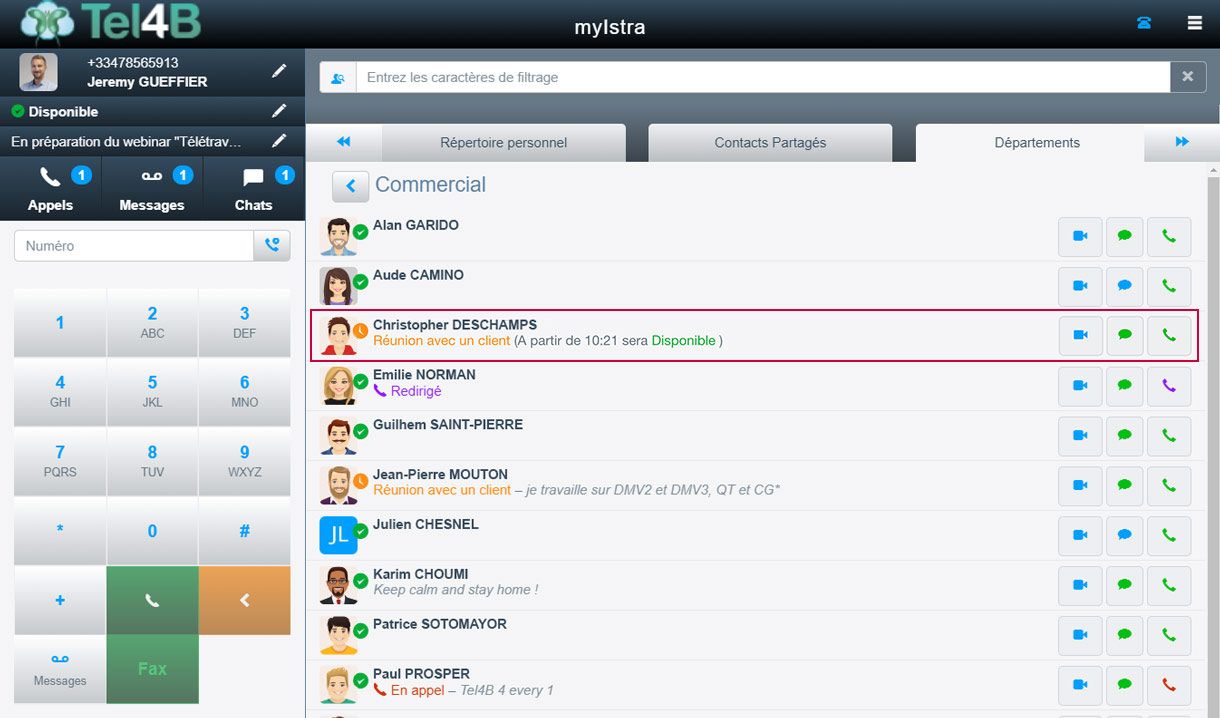Click Julien CHESNEL JL avatar
The width and height of the screenshot is (1220, 718).
point(339,535)
